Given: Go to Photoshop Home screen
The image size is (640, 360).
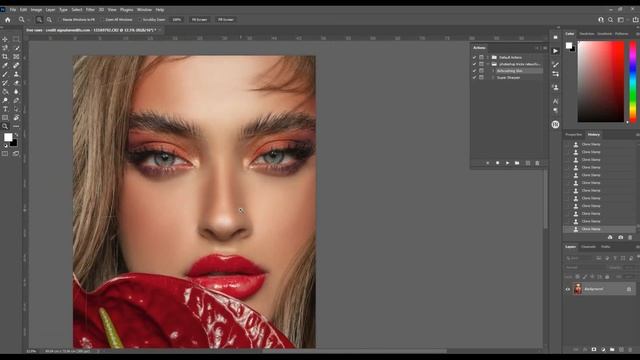Looking at the screenshot, I should 7,20.
